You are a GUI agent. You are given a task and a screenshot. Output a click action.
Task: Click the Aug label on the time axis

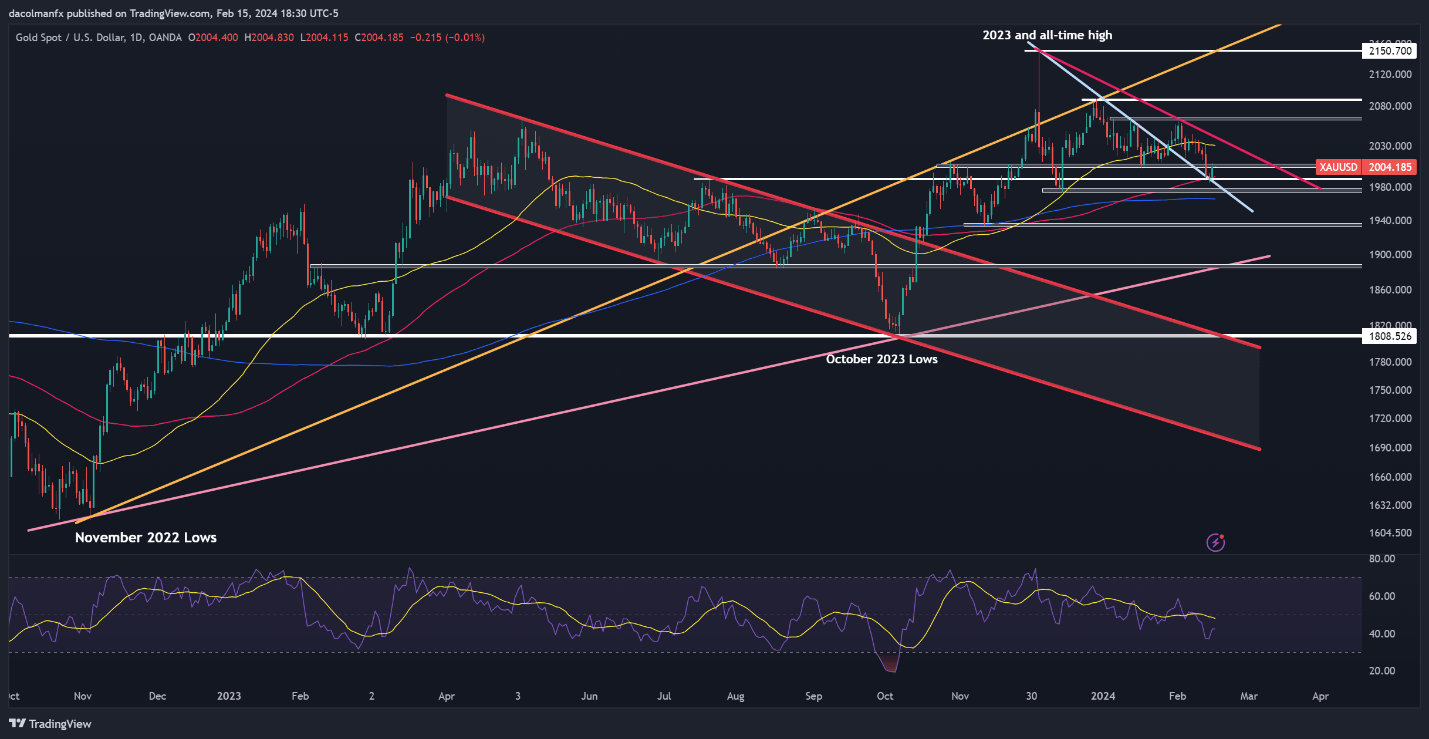point(737,695)
